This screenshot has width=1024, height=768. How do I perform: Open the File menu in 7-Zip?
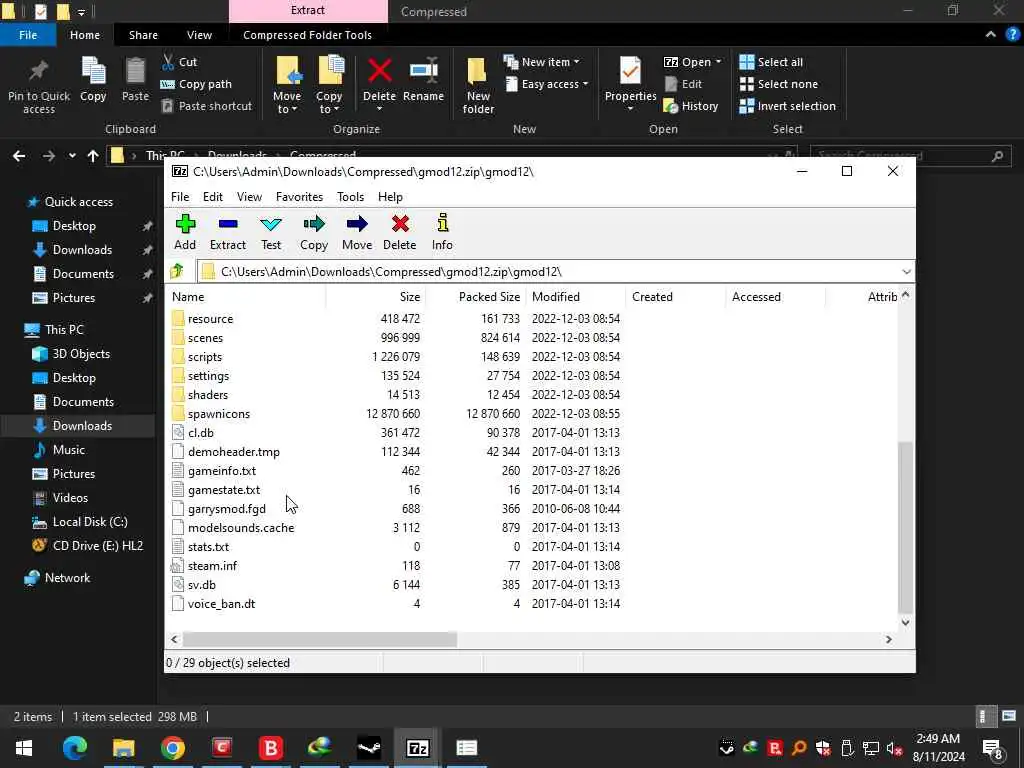tap(180, 197)
